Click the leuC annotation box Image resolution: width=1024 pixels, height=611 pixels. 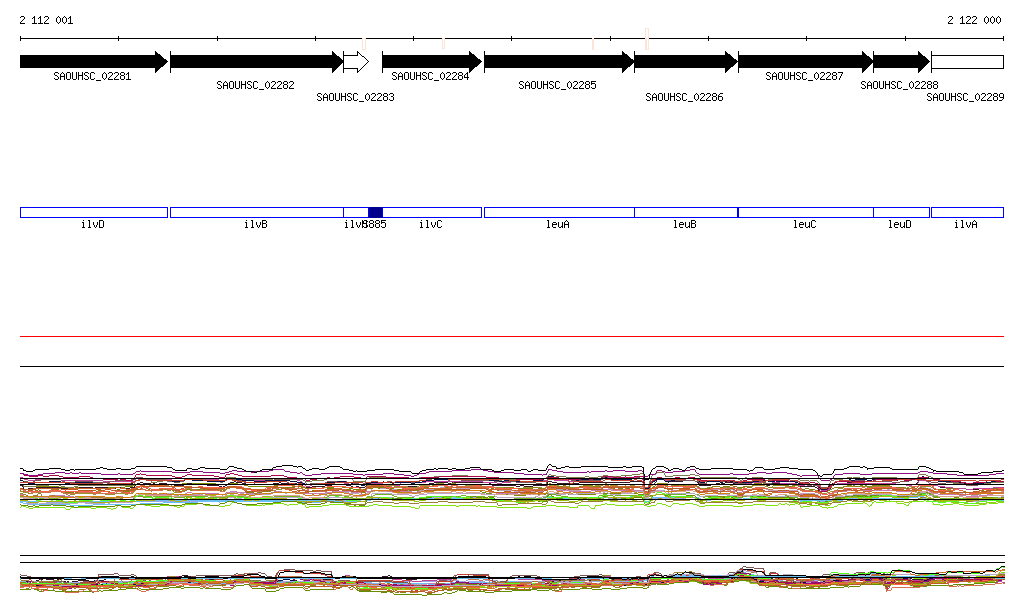pyautogui.click(x=805, y=212)
